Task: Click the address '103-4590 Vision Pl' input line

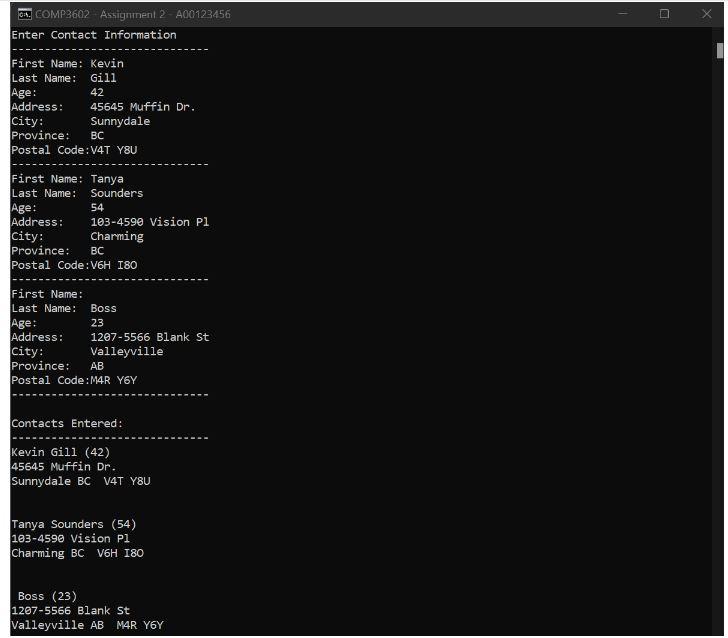Action: point(110,222)
